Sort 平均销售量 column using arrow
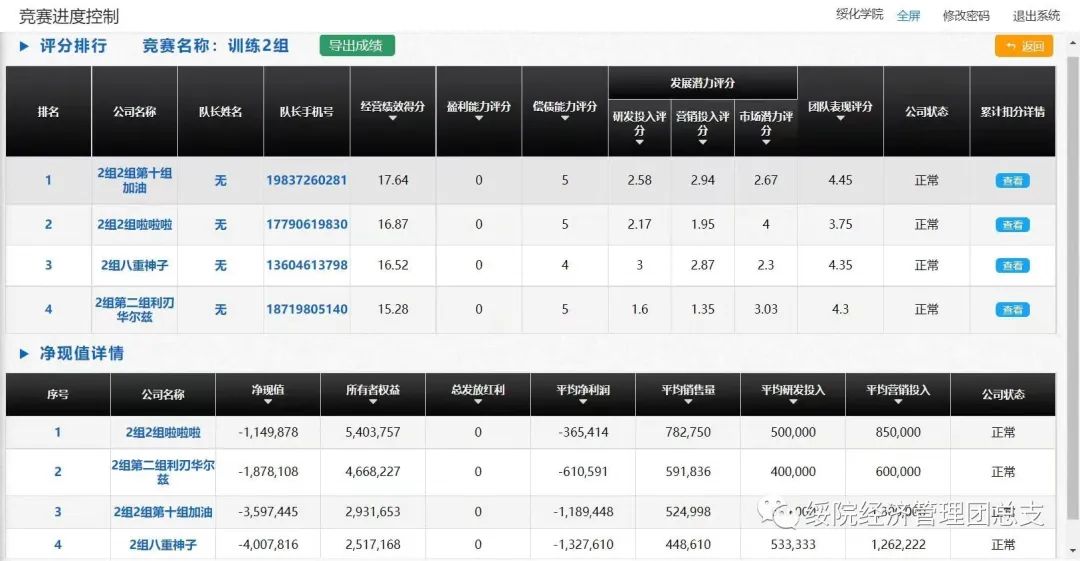This screenshot has height=561, width=1080. [x=688, y=402]
